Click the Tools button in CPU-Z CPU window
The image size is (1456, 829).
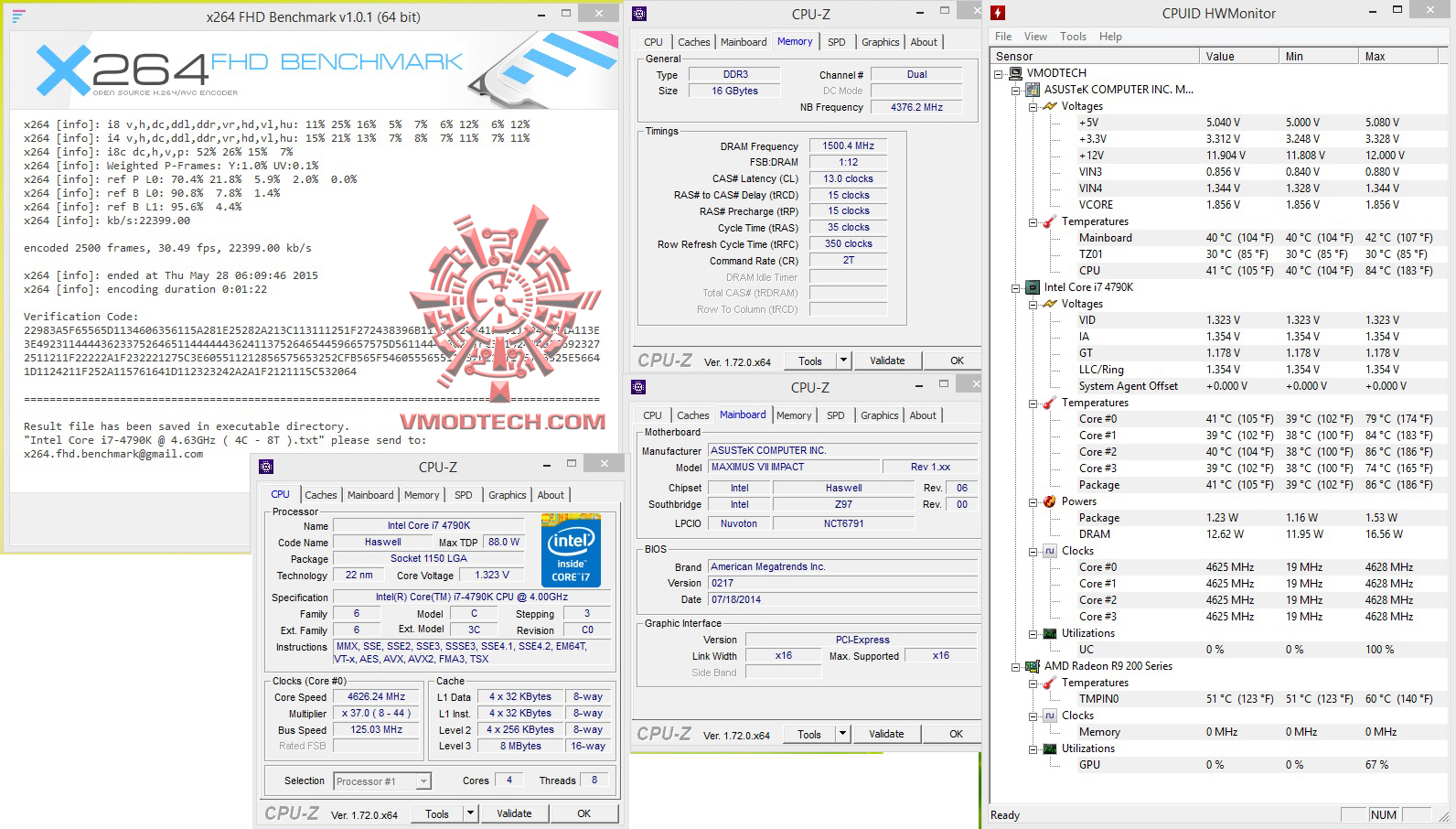[437, 813]
